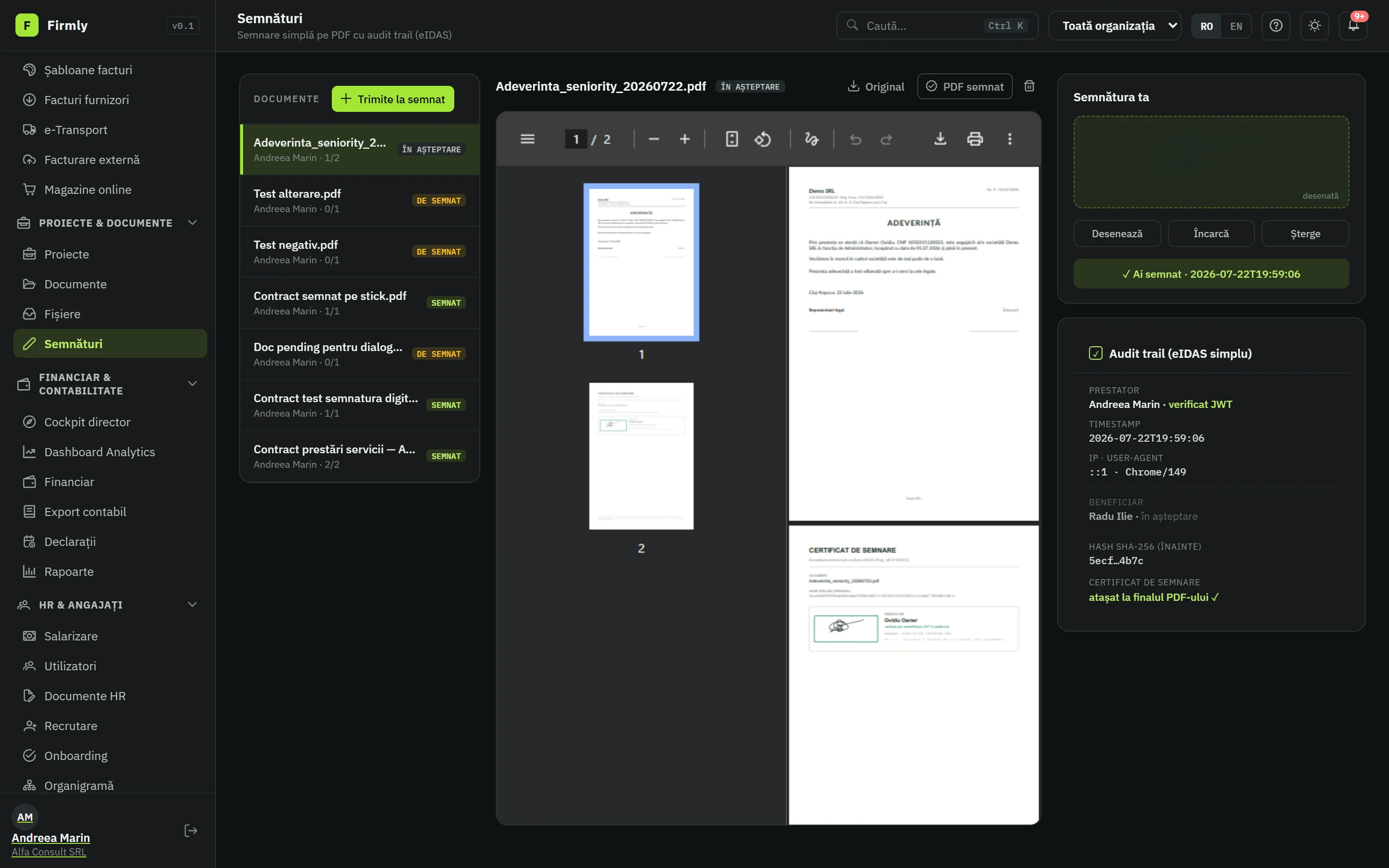Select the draw annotation tool icon

click(812, 139)
